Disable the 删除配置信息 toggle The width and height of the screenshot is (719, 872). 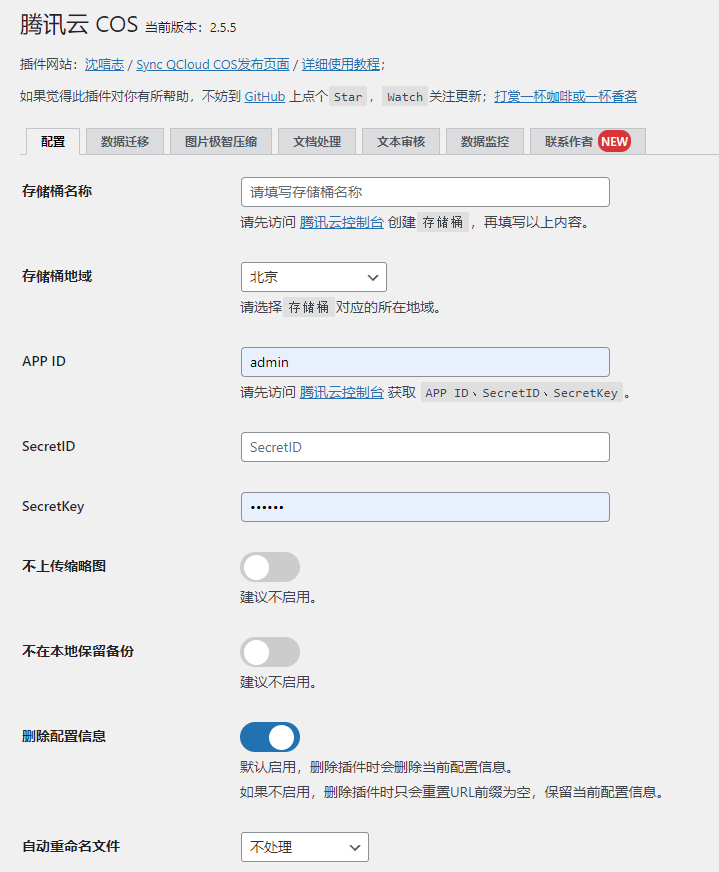tap(270, 737)
